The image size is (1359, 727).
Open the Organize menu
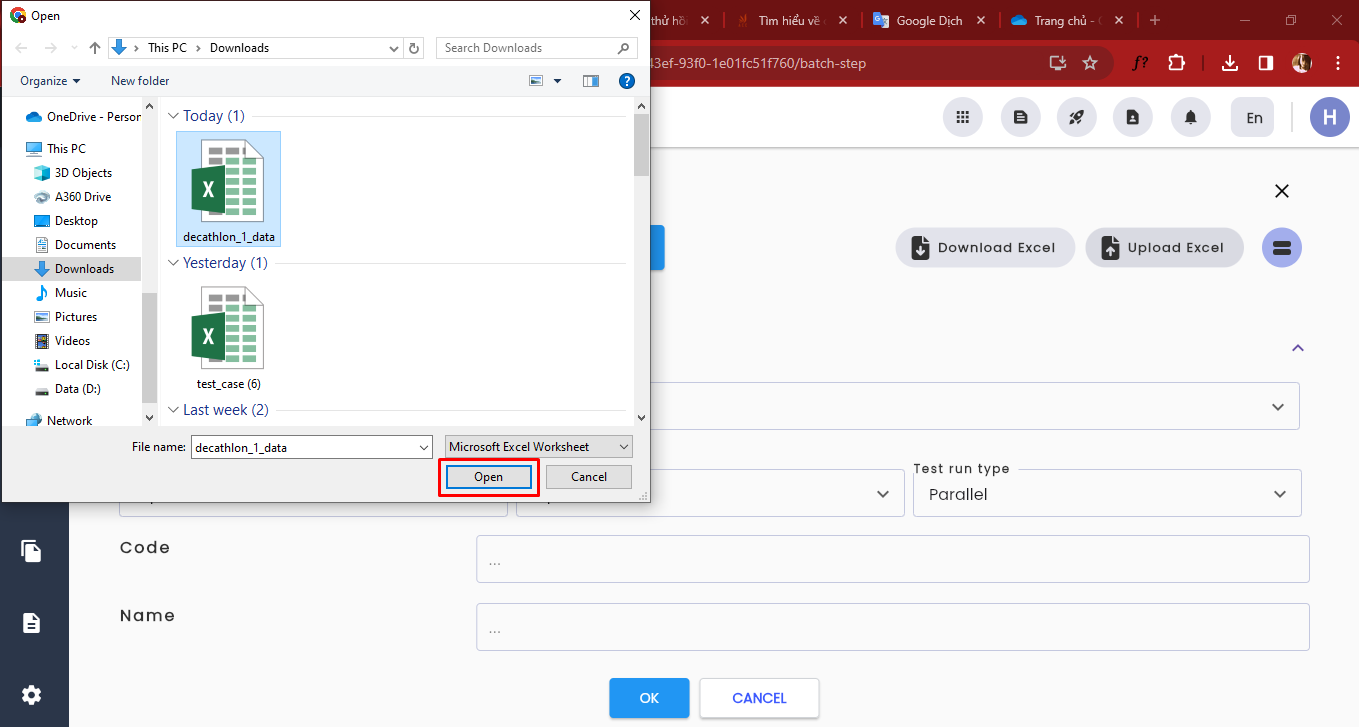[50, 81]
